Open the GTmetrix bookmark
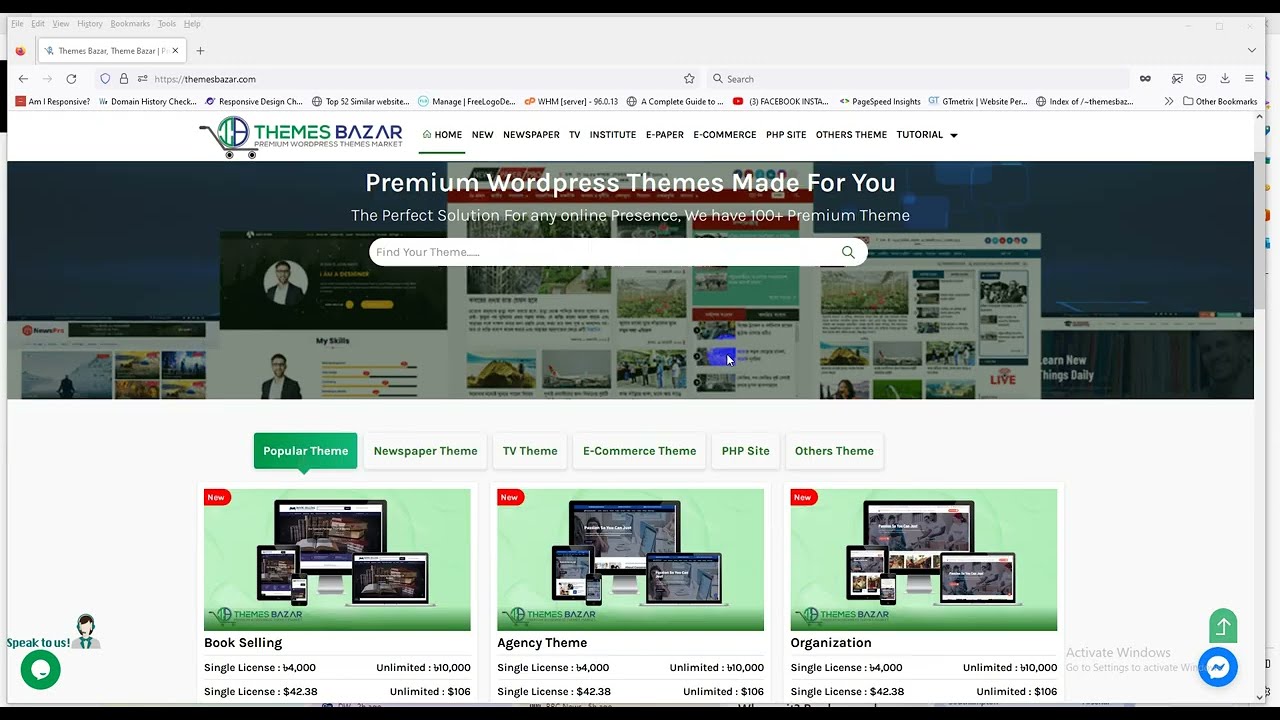 pyautogui.click(x=978, y=101)
